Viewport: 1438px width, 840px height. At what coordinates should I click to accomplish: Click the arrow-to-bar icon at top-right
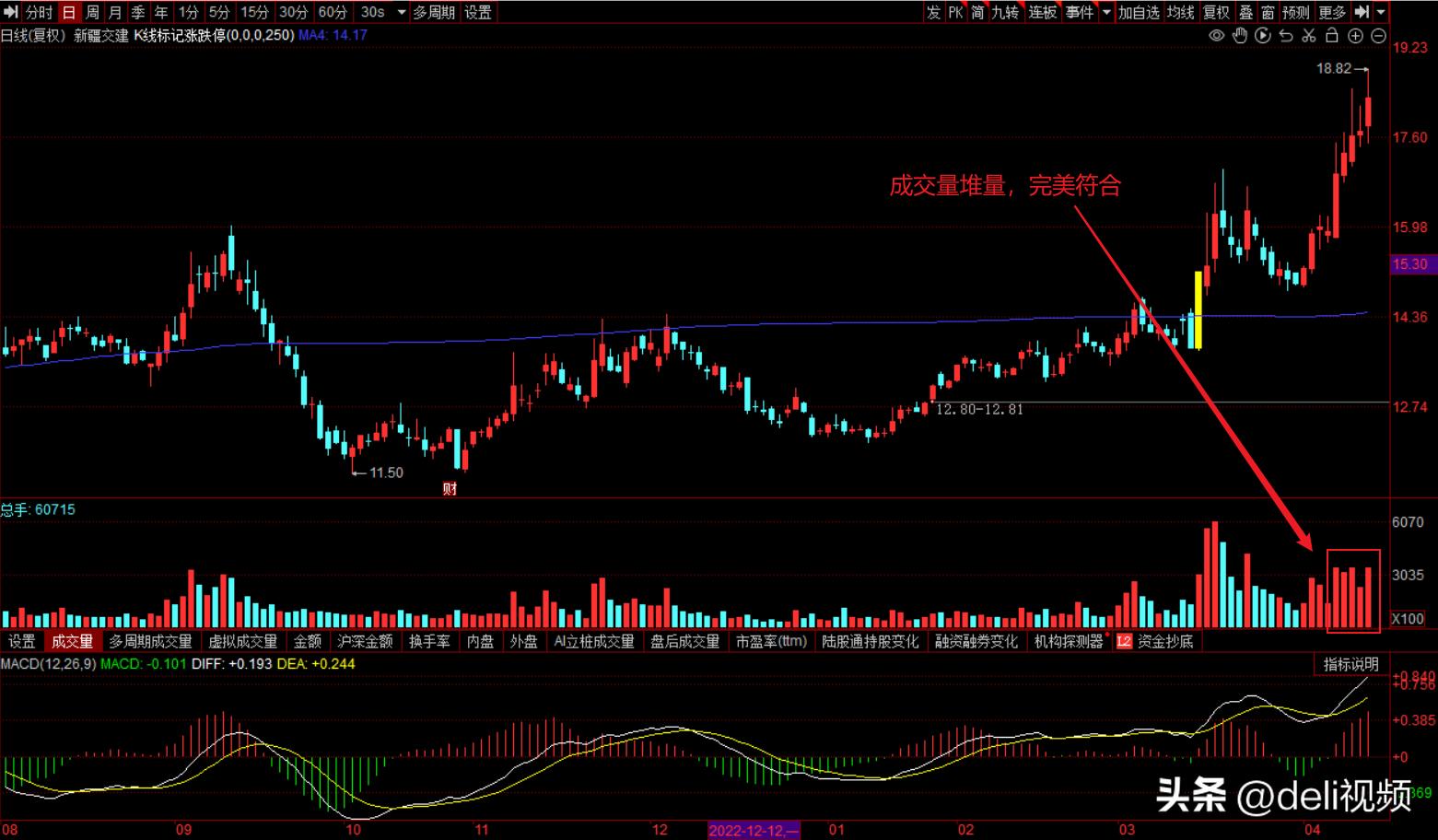(x=1362, y=12)
